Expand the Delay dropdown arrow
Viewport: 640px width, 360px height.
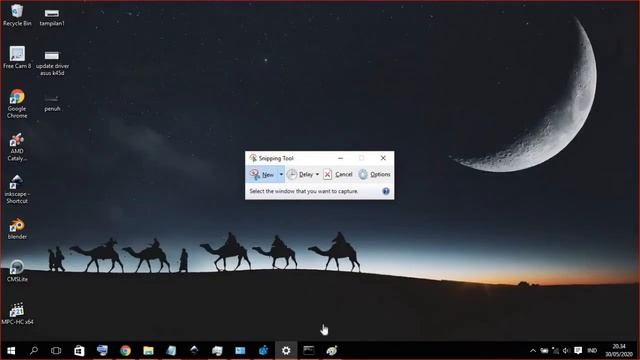(317, 174)
